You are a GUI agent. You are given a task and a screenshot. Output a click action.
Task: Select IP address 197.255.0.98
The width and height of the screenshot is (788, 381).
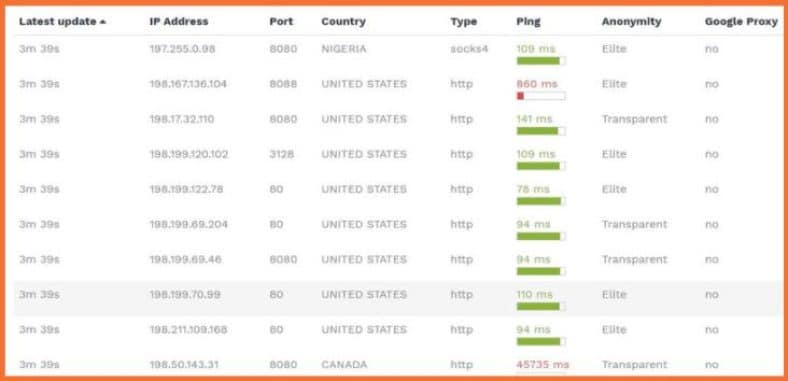(x=182, y=49)
